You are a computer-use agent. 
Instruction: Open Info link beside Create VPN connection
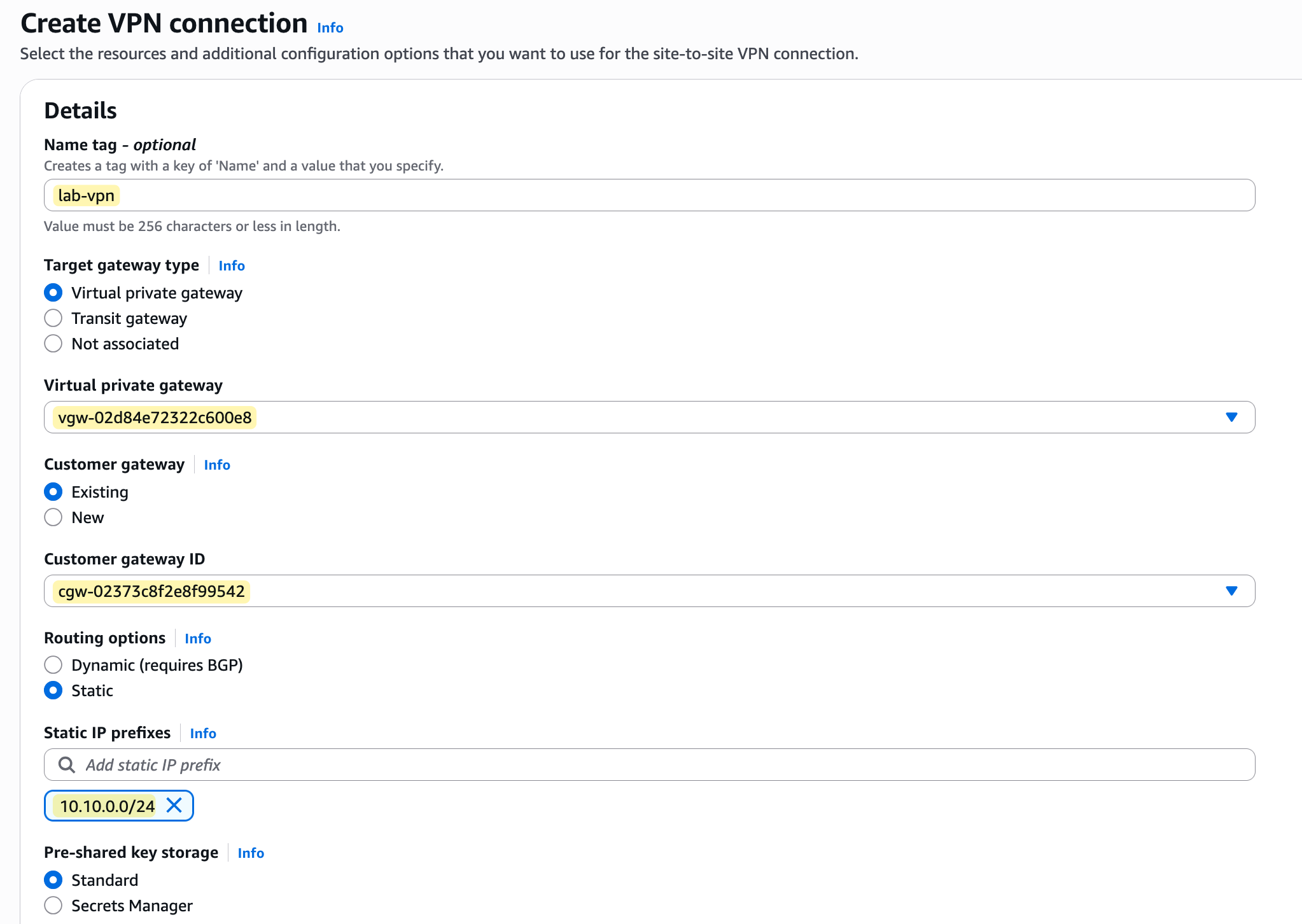click(330, 28)
